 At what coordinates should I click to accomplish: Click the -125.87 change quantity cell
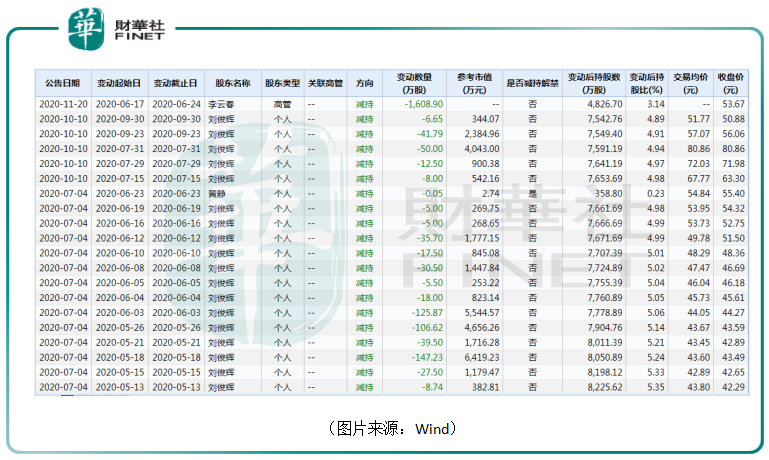[x=428, y=312]
